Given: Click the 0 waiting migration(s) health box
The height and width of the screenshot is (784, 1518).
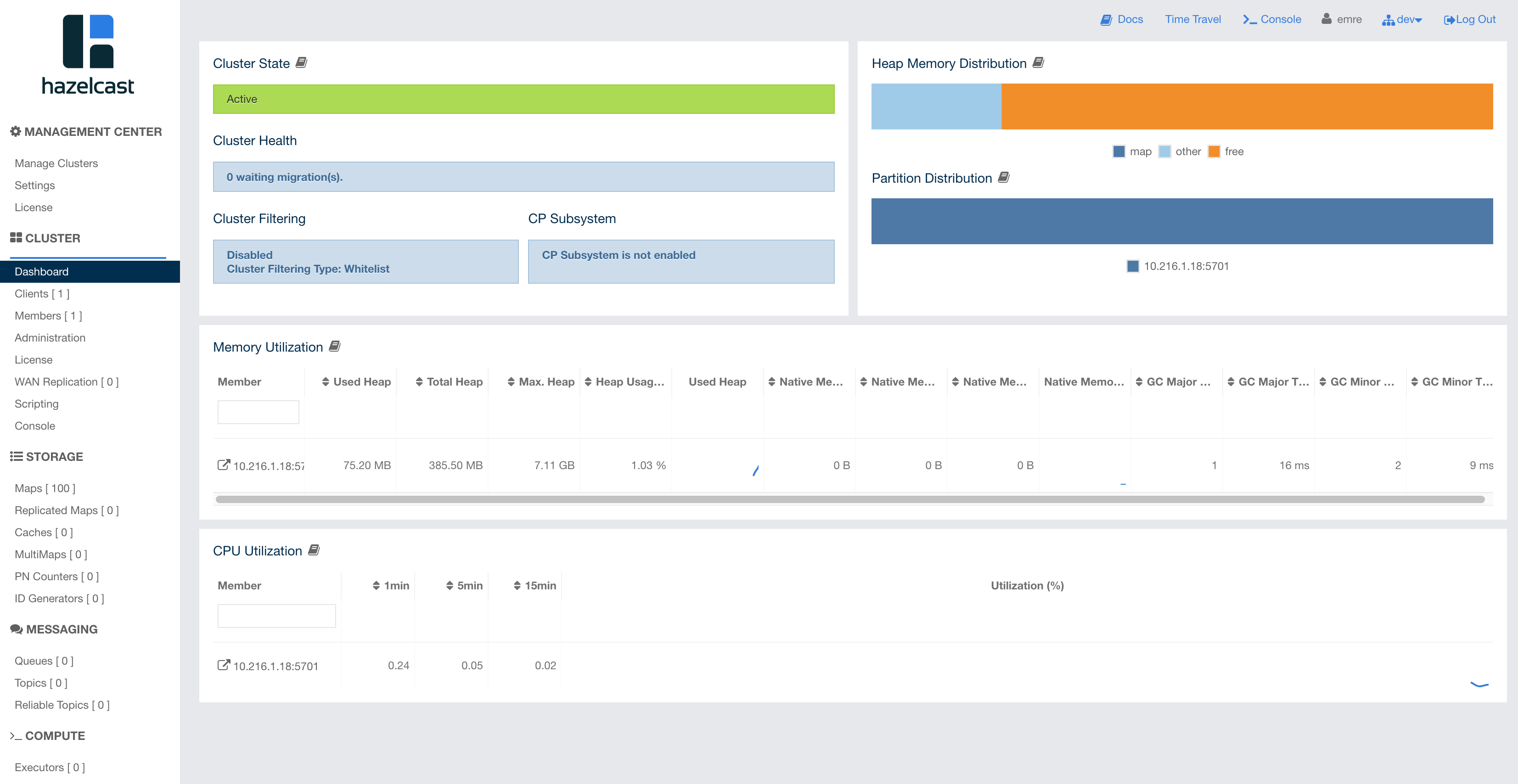Looking at the screenshot, I should point(523,177).
